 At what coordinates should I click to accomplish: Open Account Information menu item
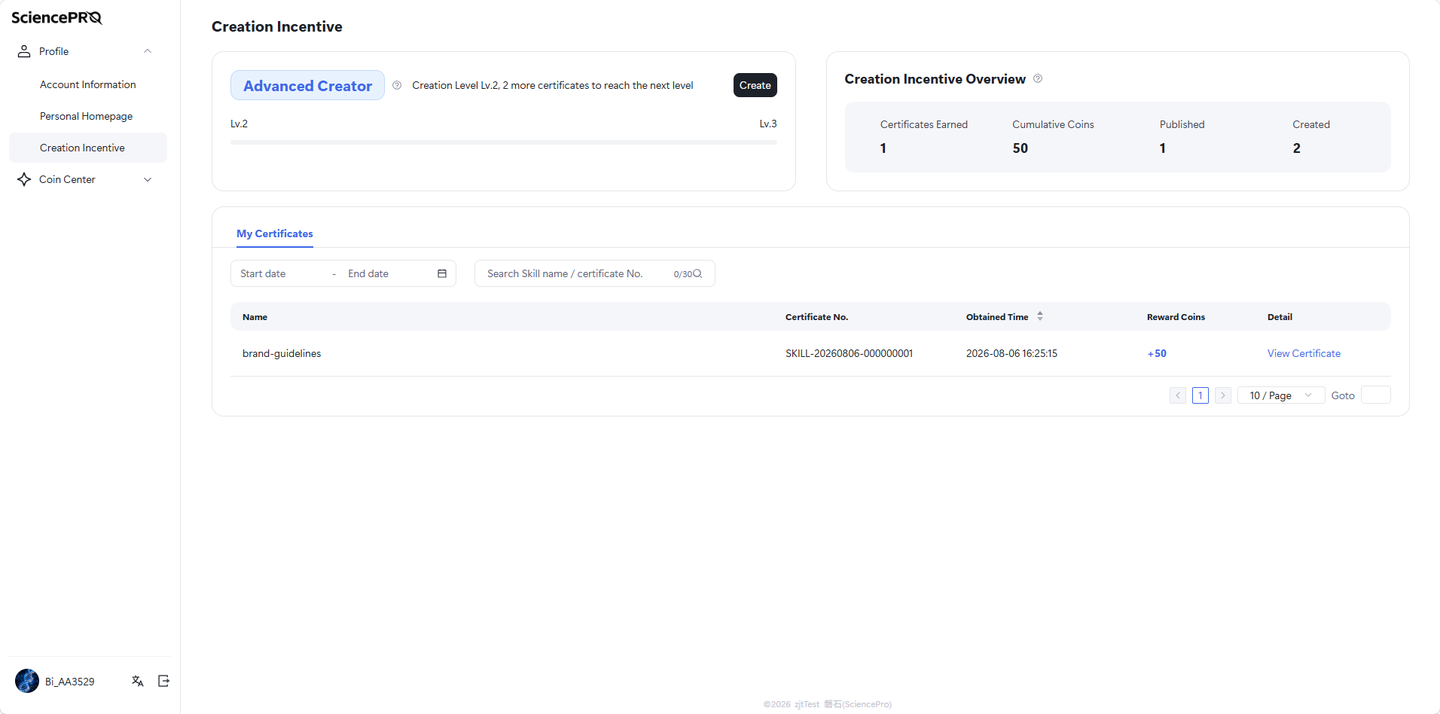(88, 85)
